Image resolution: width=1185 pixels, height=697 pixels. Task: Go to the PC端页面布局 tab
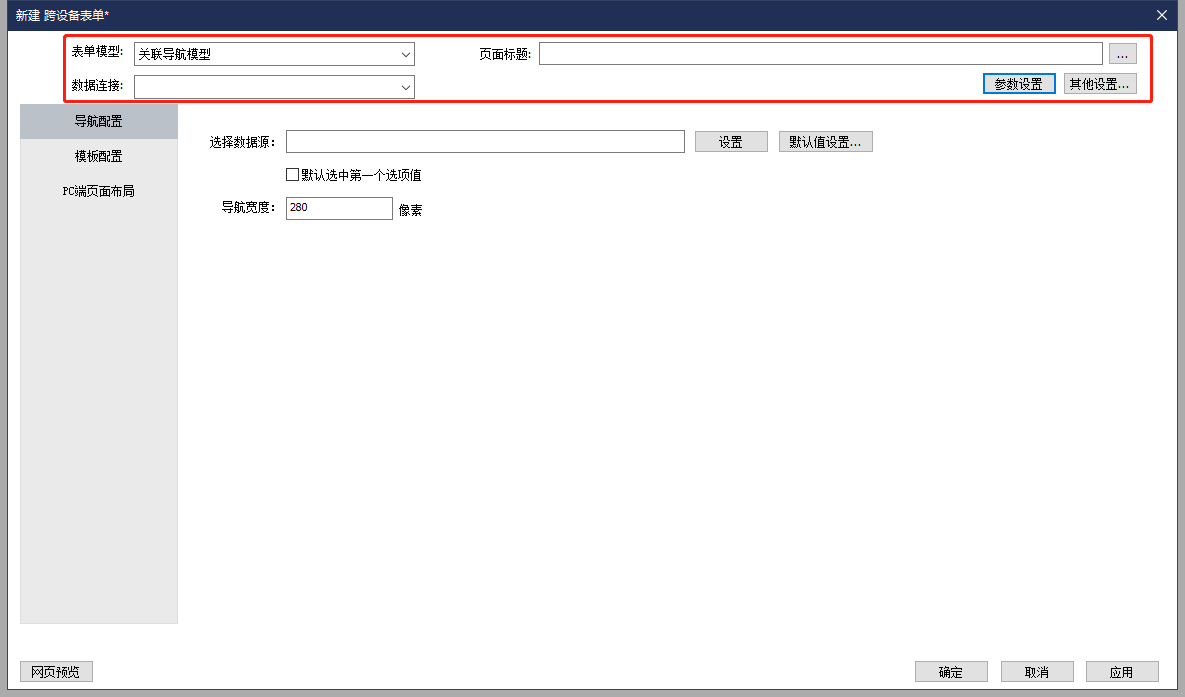click(98, 191)
